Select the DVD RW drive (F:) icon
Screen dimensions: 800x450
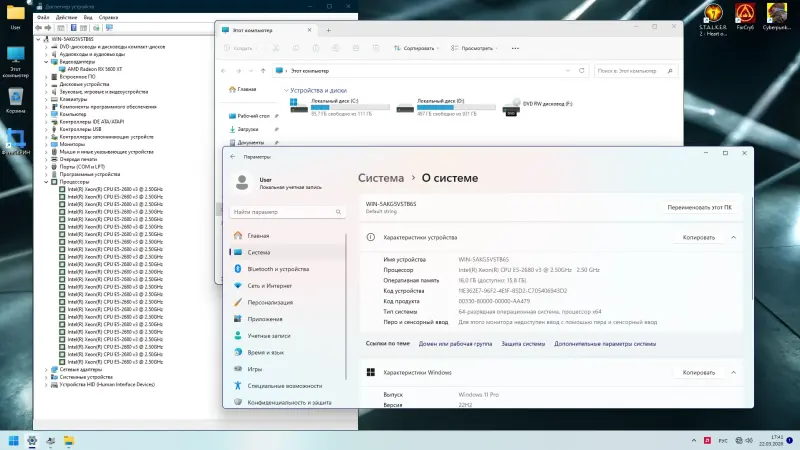[510, 107]
